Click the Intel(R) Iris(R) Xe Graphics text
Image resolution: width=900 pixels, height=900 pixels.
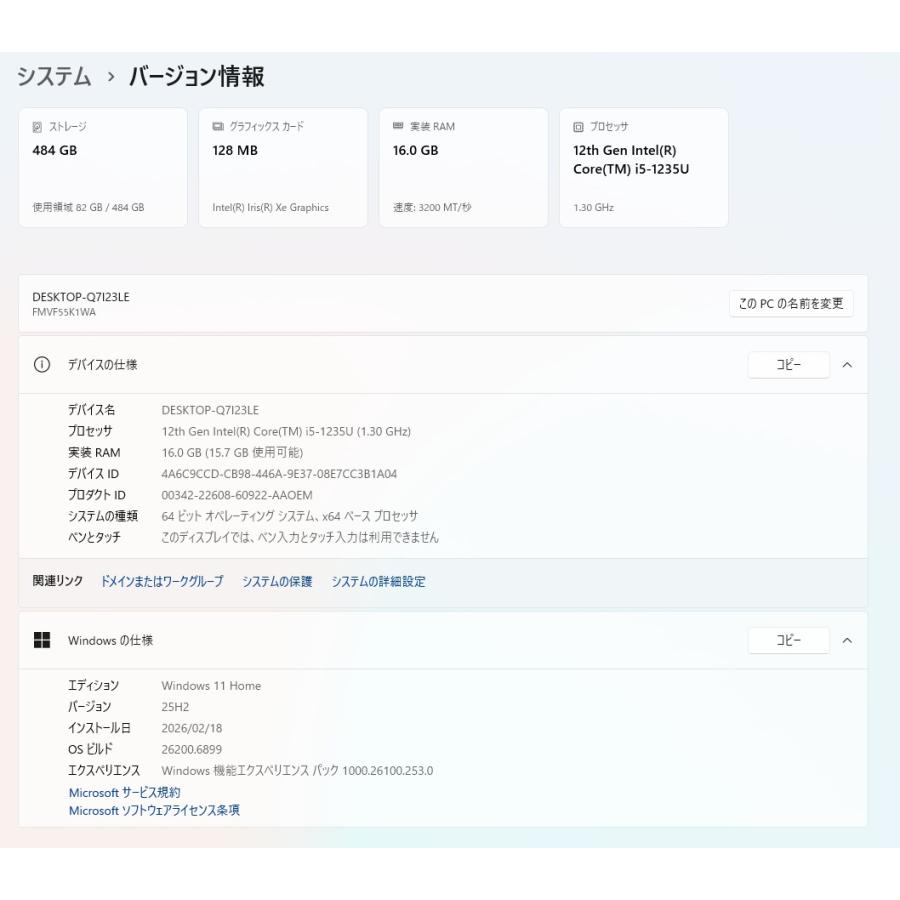[270, 208]
